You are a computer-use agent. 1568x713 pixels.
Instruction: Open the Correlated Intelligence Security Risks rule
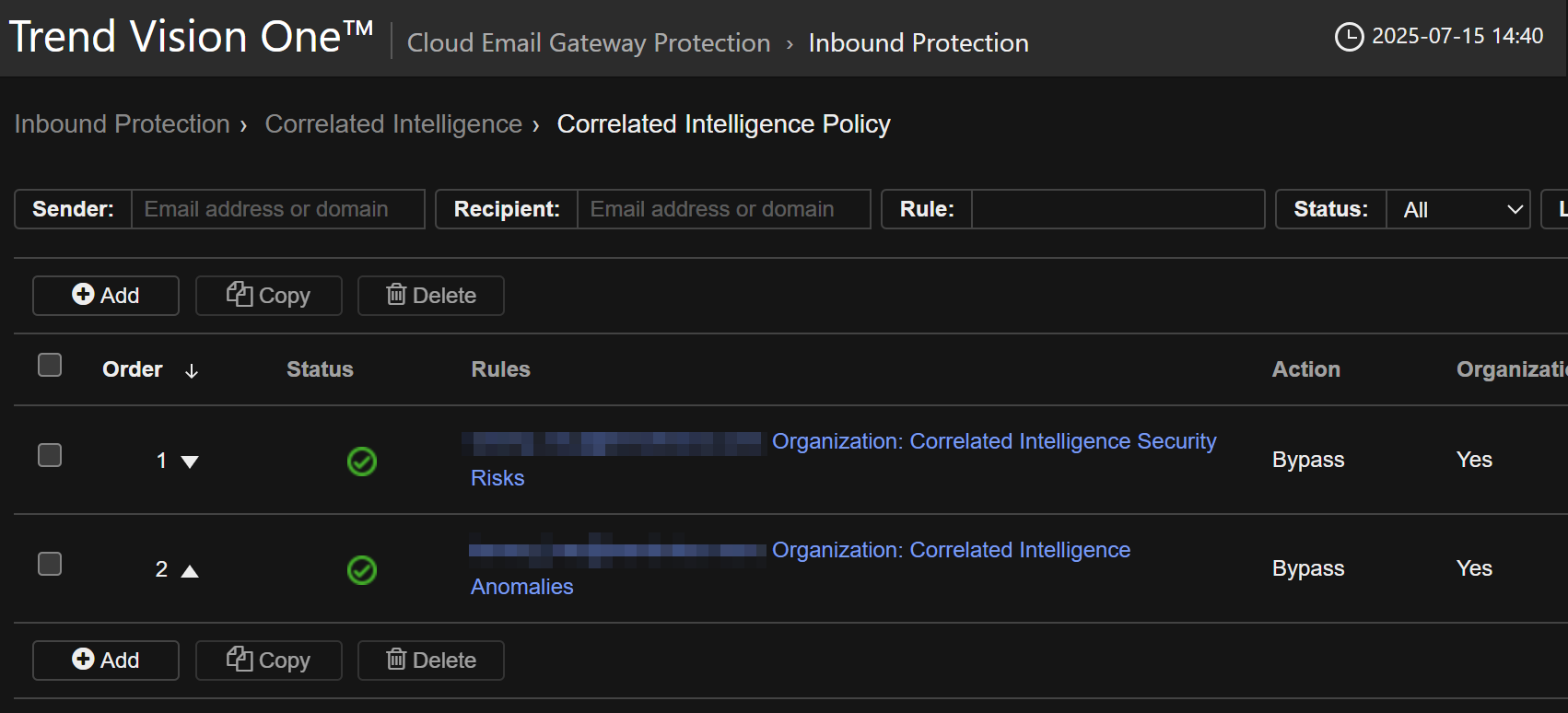pyautogui.click(x=993, y=442)
